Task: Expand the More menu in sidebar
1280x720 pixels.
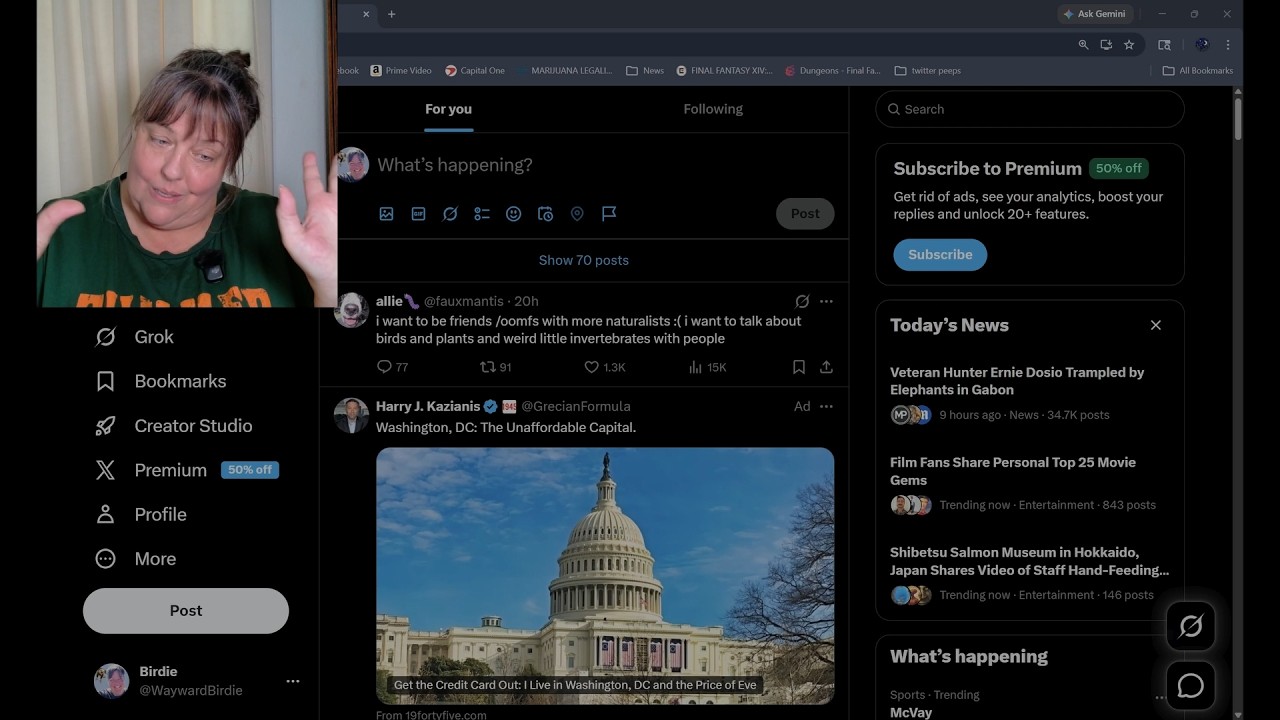Action: click(x=135, y=559)
